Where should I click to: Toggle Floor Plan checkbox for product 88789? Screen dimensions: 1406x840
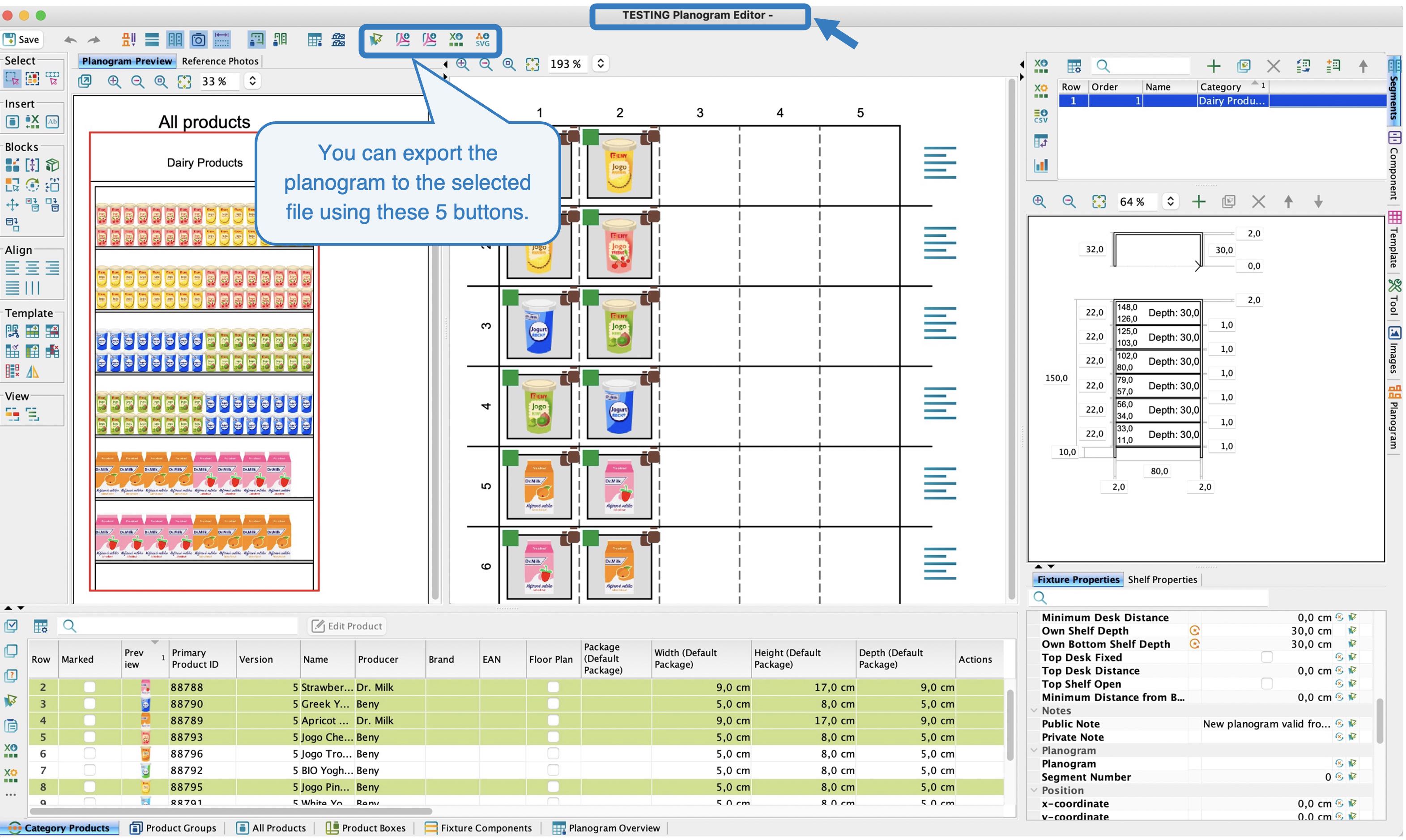(553, 720)
